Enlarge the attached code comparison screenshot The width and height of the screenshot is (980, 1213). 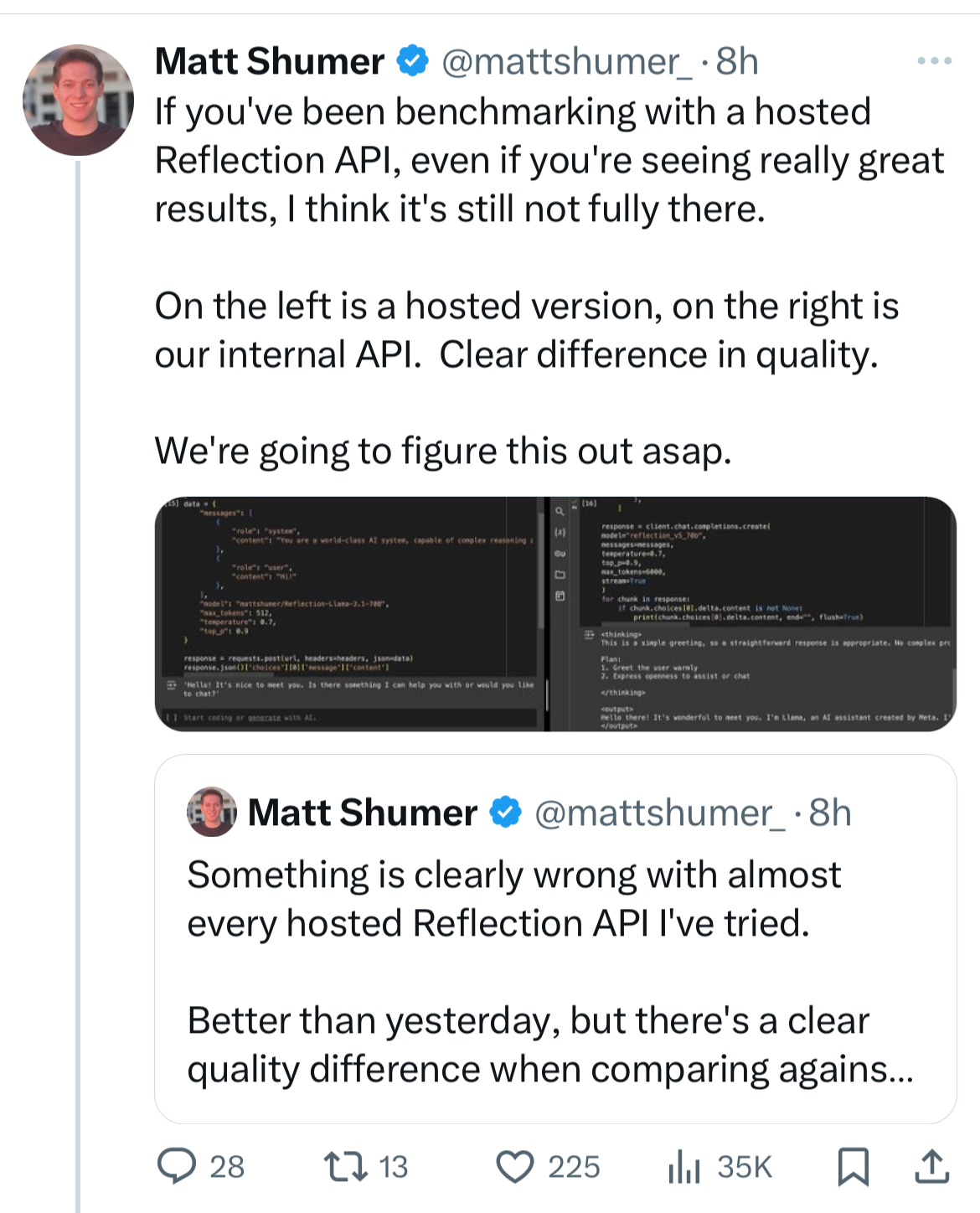tap(555, 613)
